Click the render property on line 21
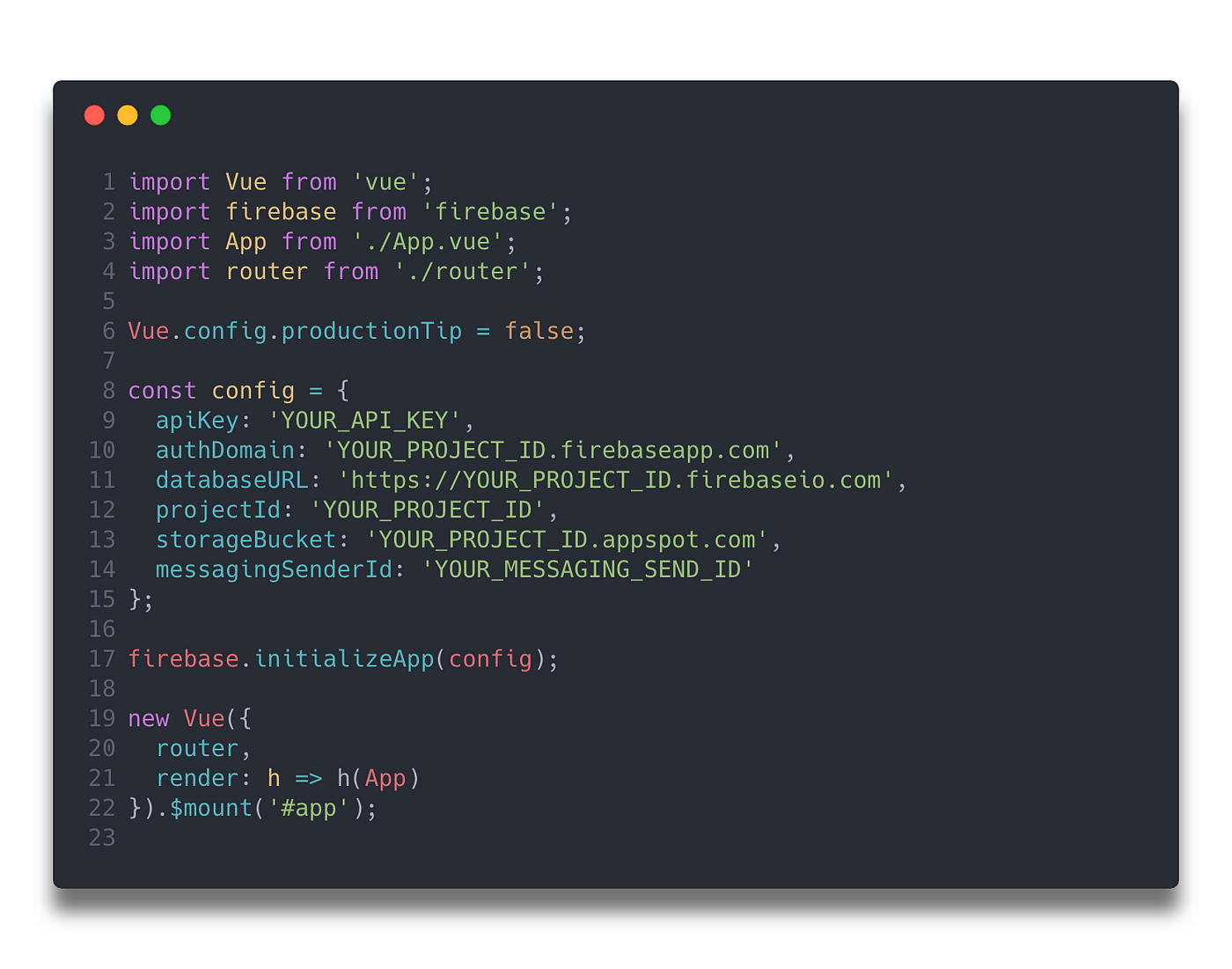 (197, 779)
